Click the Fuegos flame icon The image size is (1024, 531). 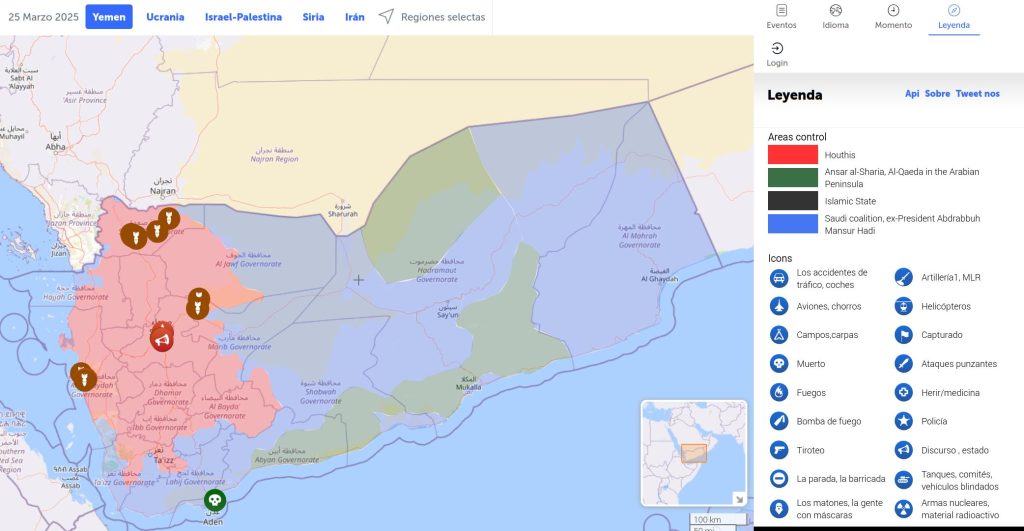click(x=778, y=392)
